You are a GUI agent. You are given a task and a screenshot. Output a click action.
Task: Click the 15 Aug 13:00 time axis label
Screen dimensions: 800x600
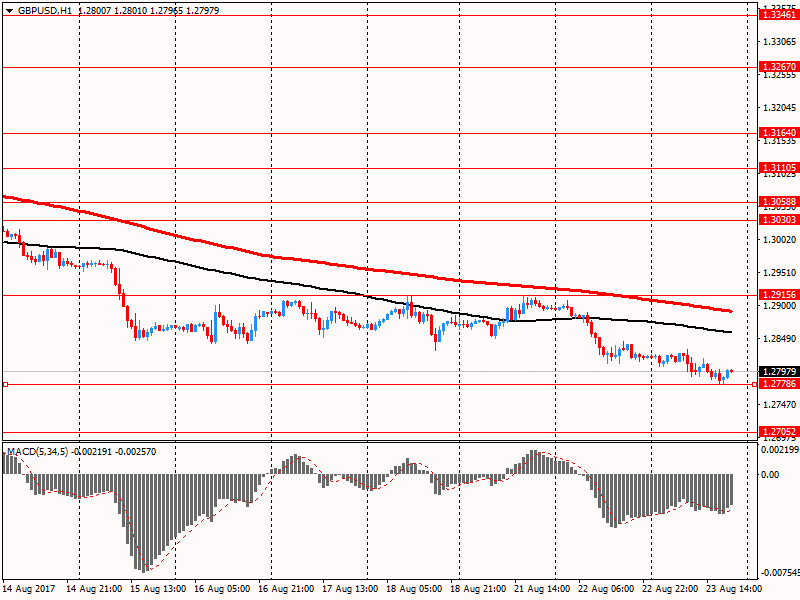(158, 589)
